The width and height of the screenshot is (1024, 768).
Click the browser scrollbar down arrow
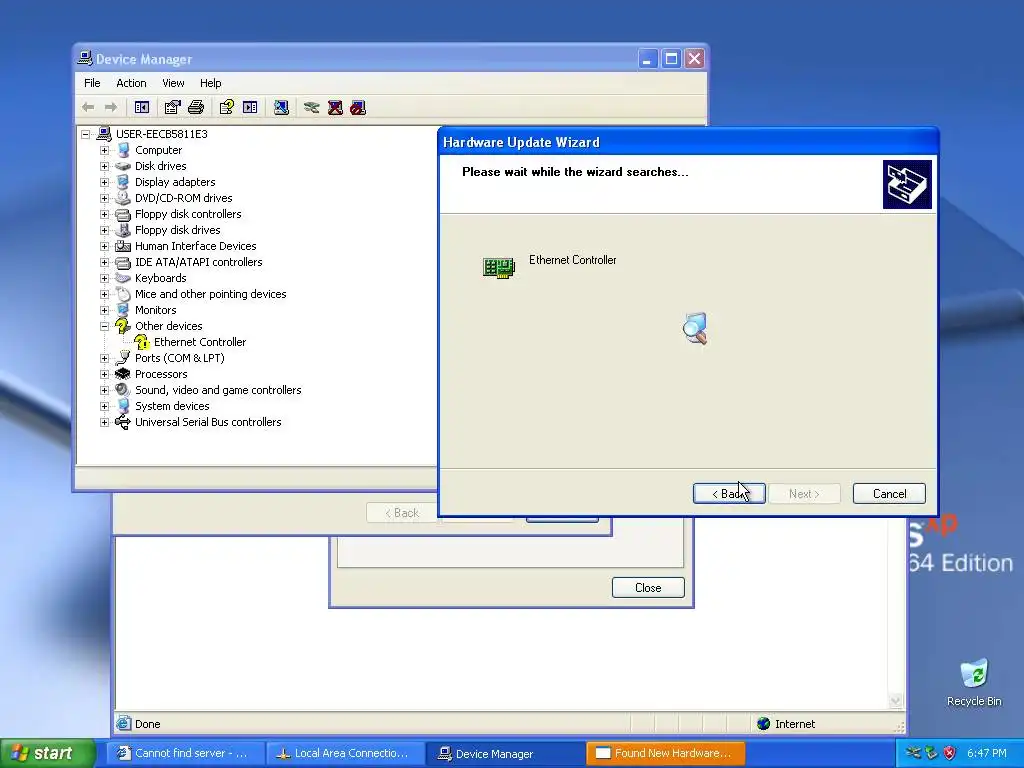click(896, 701)
